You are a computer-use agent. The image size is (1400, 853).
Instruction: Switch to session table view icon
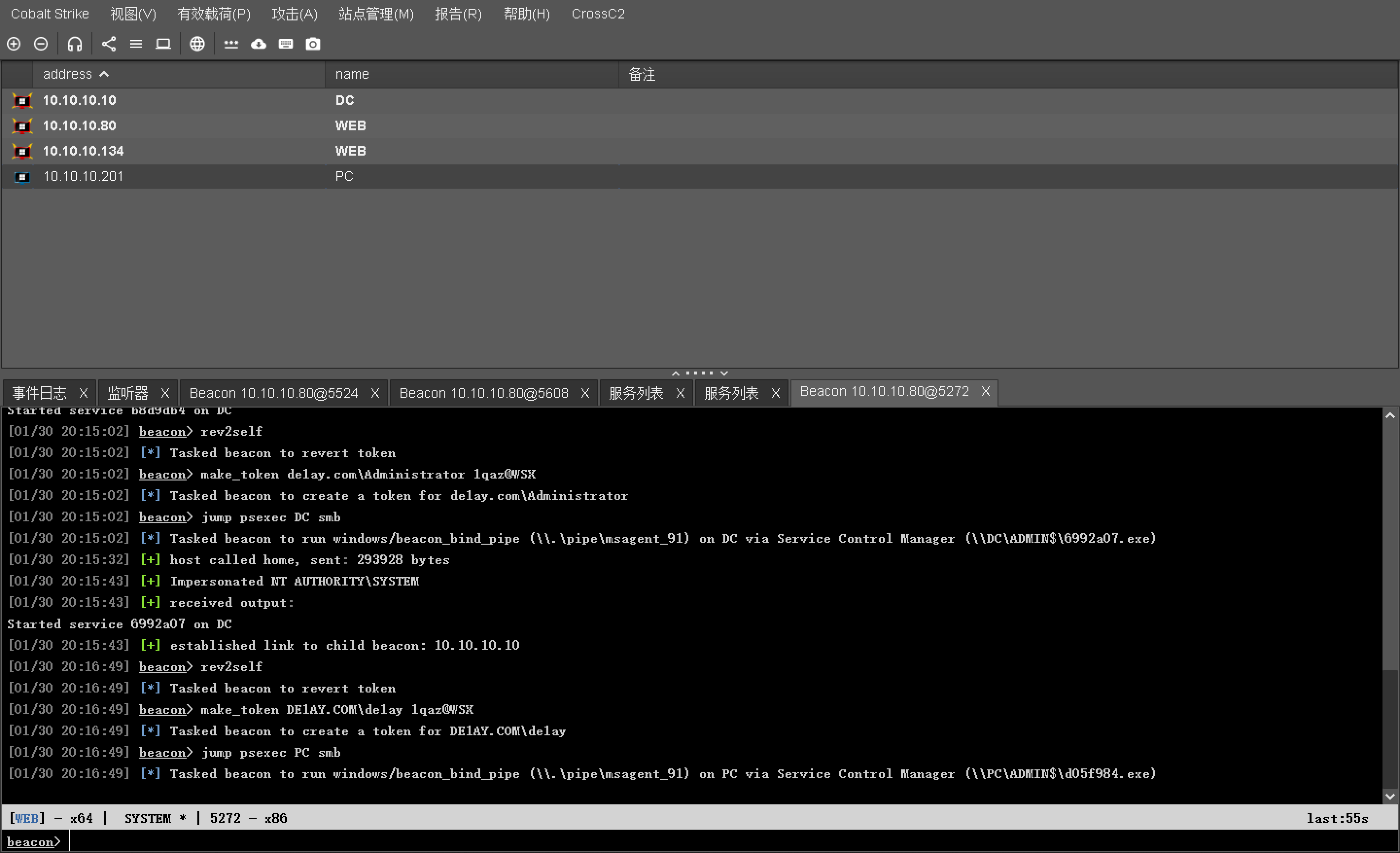pyautogui.click(x=136, y=44)
